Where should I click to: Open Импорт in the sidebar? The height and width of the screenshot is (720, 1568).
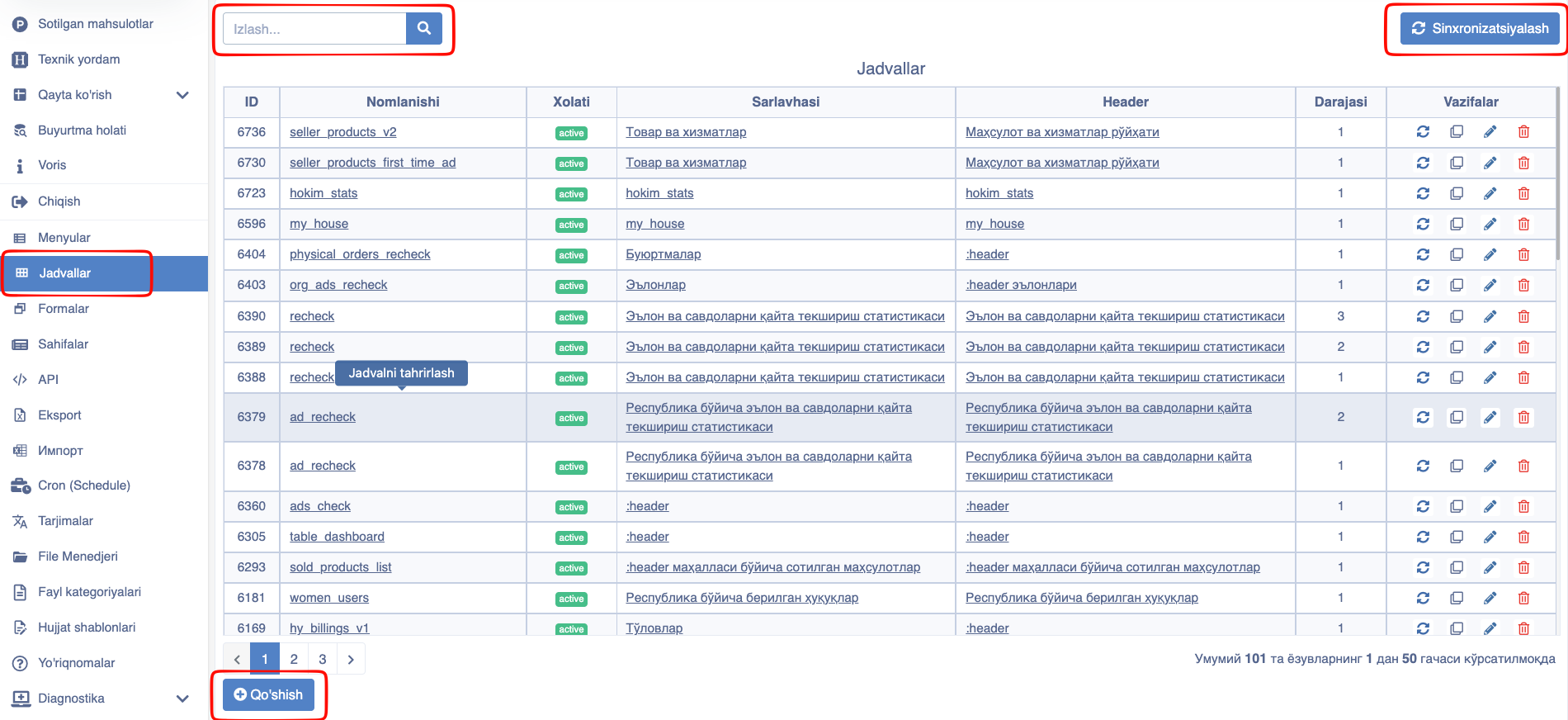tap(104, 451)
